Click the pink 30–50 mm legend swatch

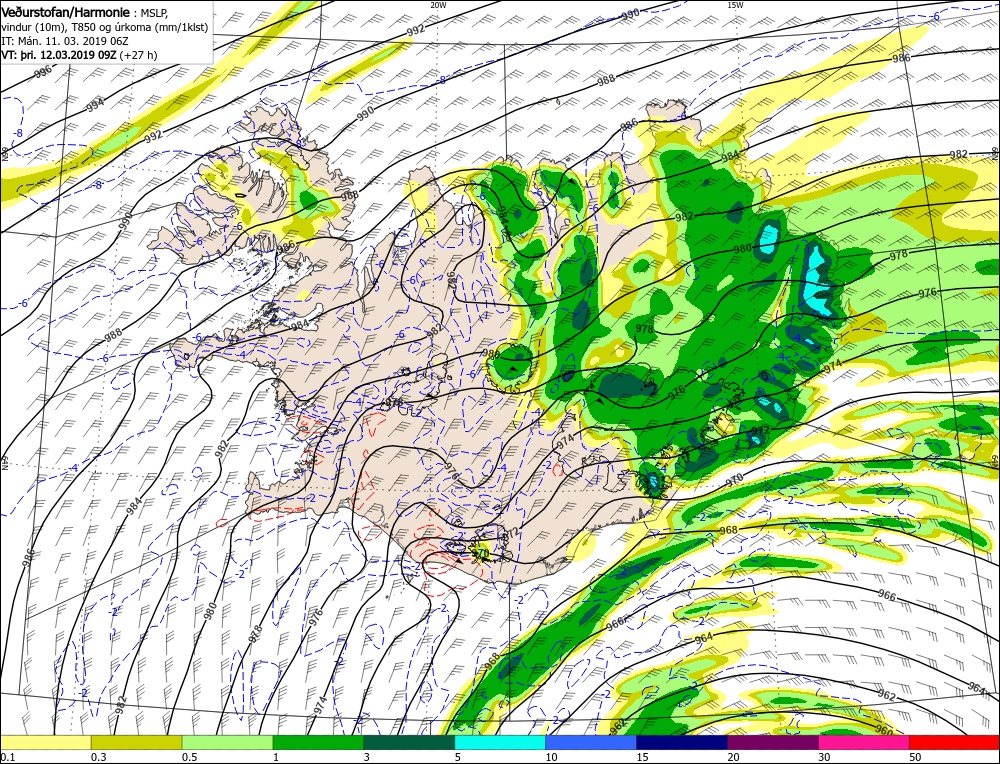click(864, 742)
